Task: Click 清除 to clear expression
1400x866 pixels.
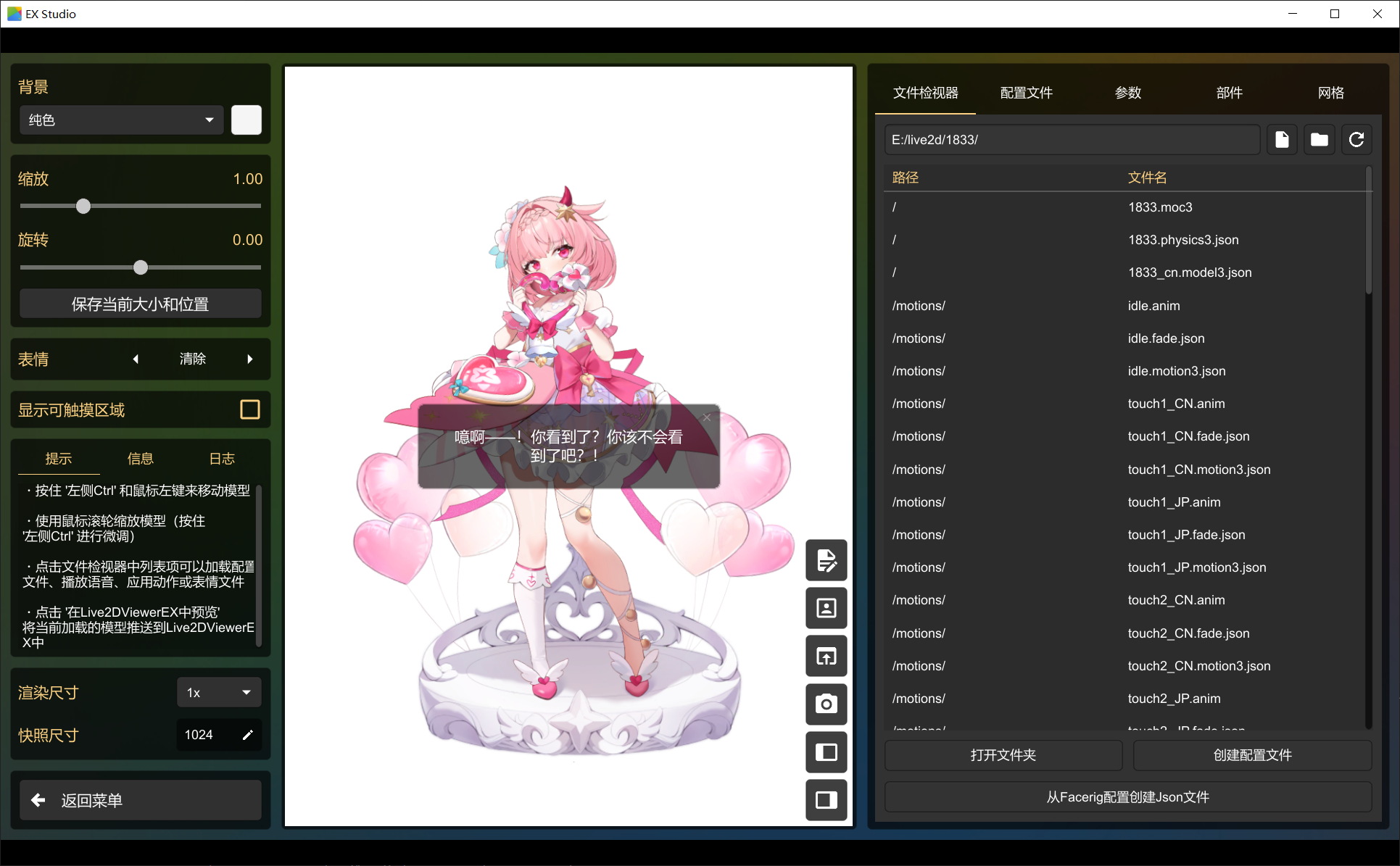Action: pos(193,359)
